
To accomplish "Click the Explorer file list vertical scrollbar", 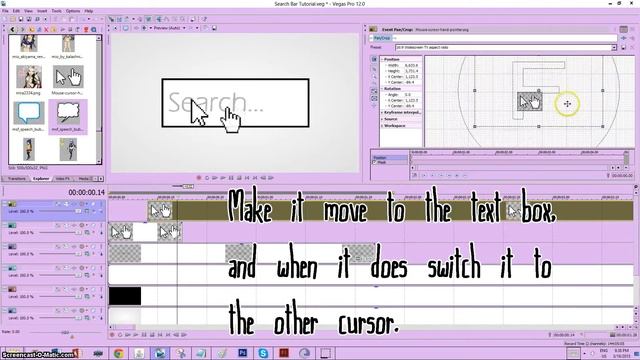I will (99, 100).
